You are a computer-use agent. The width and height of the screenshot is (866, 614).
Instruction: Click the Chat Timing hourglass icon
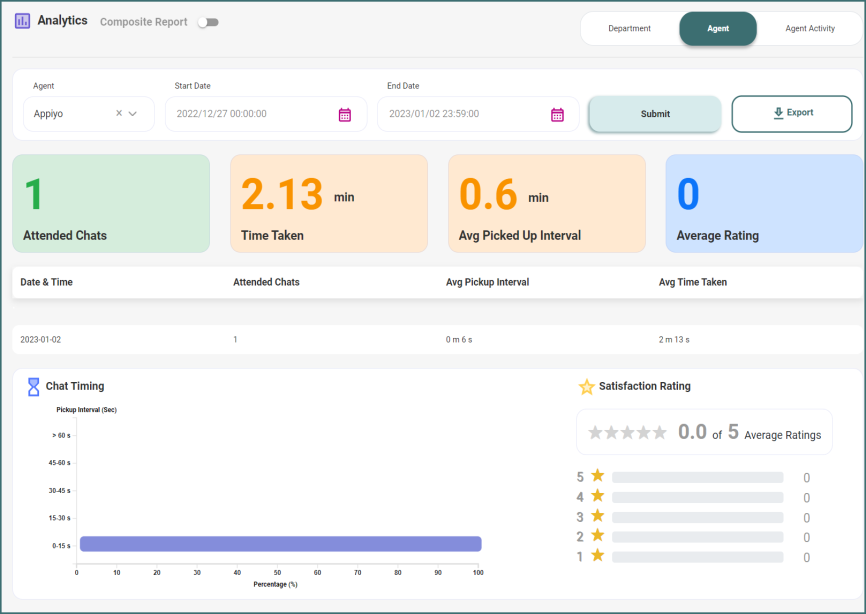coord(33,386)
